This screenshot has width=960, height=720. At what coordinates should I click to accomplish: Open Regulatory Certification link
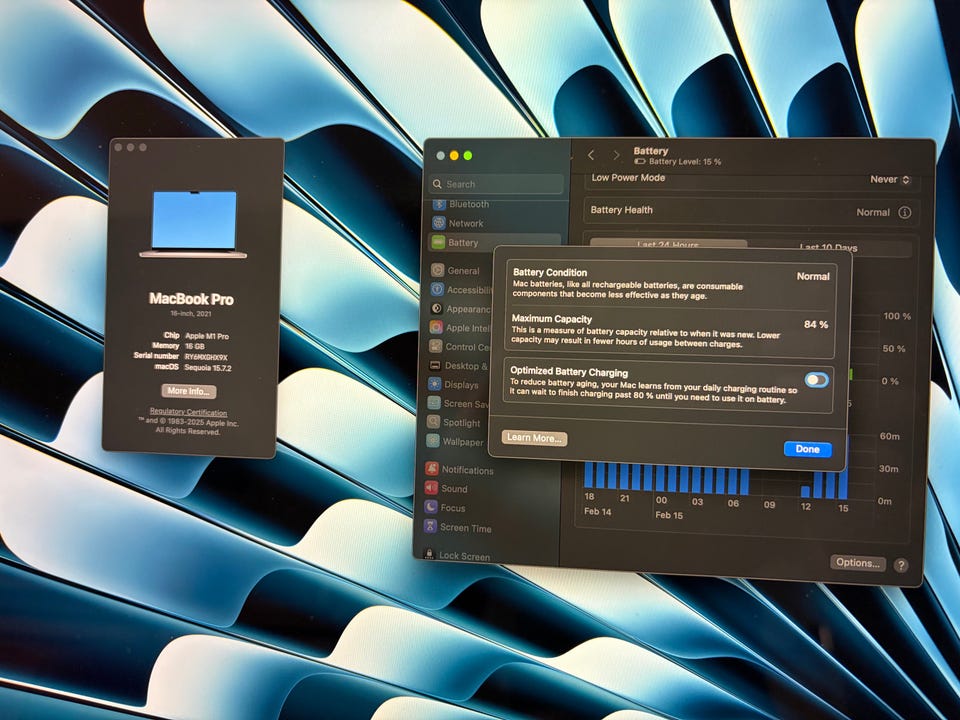pos(189,412)
